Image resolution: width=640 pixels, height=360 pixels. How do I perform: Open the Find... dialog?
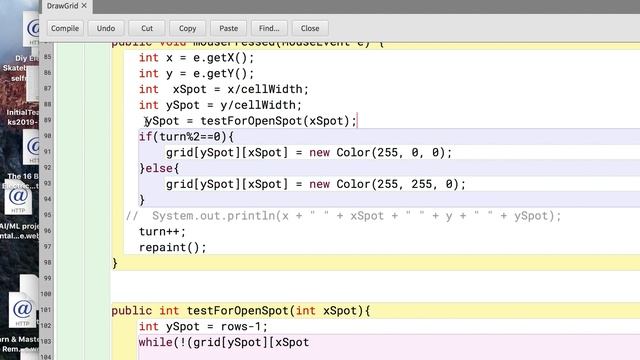[x=269, y=28]
